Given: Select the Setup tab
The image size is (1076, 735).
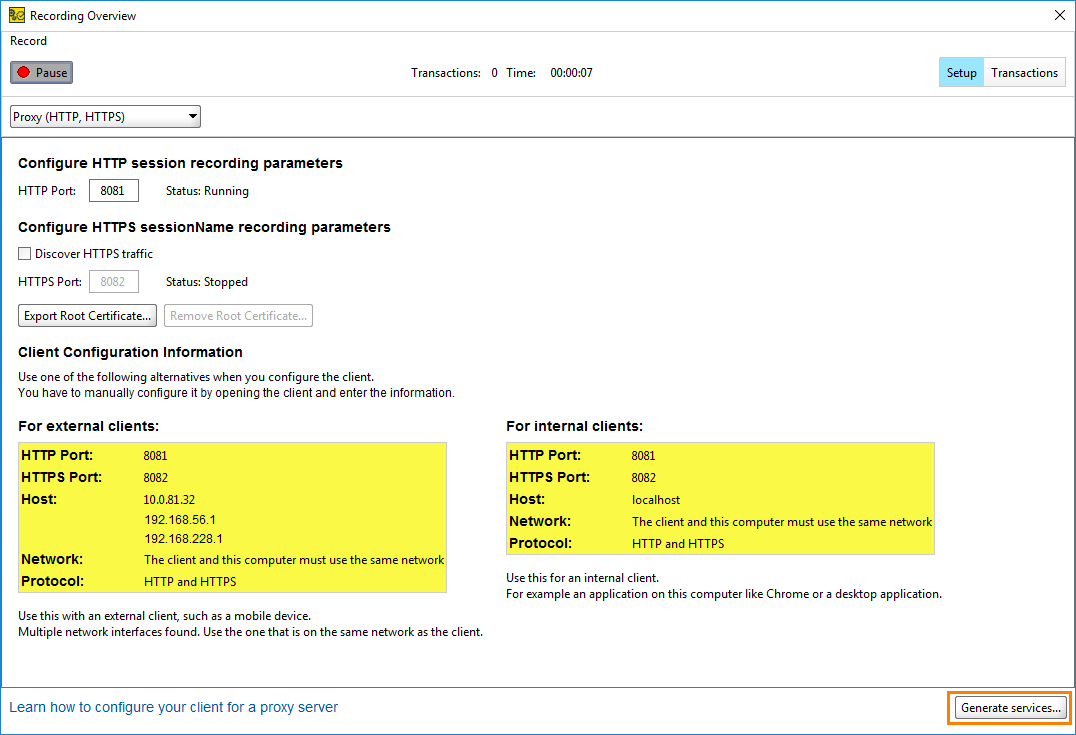Looking at the screenshot, I should click(960, 72).
